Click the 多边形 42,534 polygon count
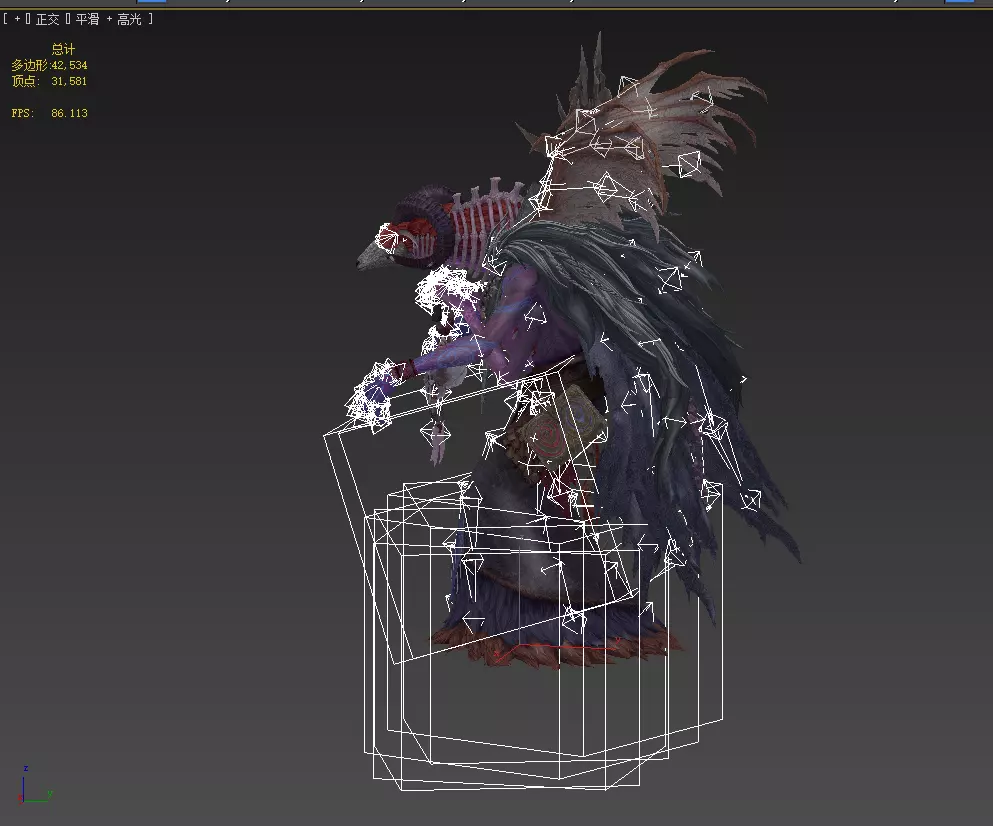993x826 pixels. (49, 65)
